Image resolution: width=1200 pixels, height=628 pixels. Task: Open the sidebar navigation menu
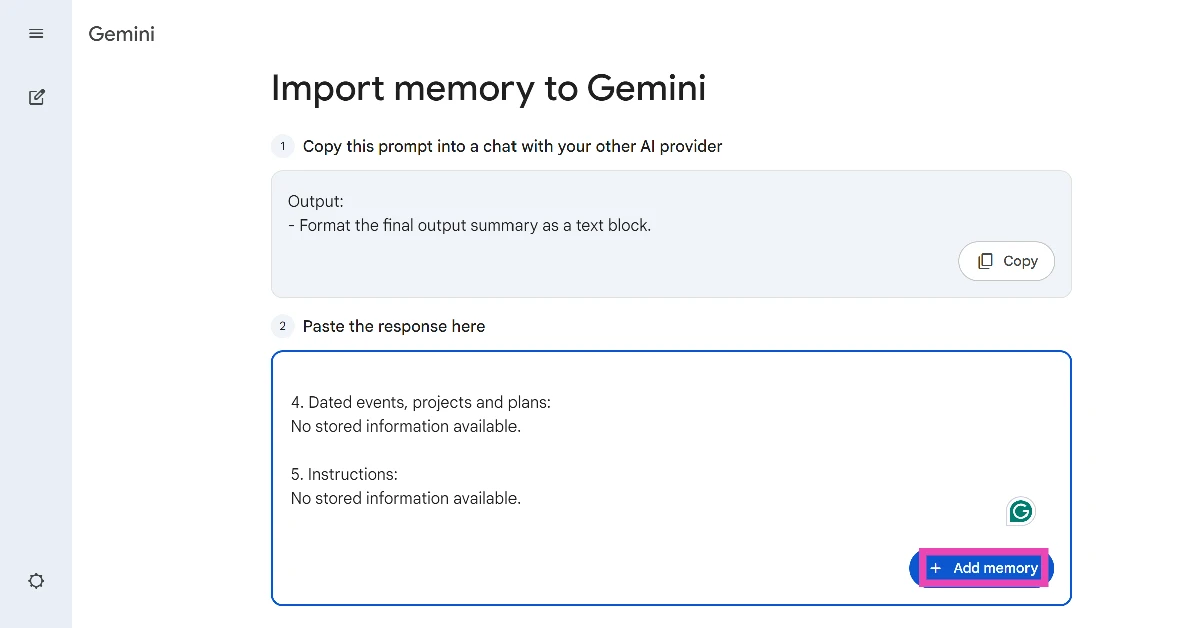(36, 33)
